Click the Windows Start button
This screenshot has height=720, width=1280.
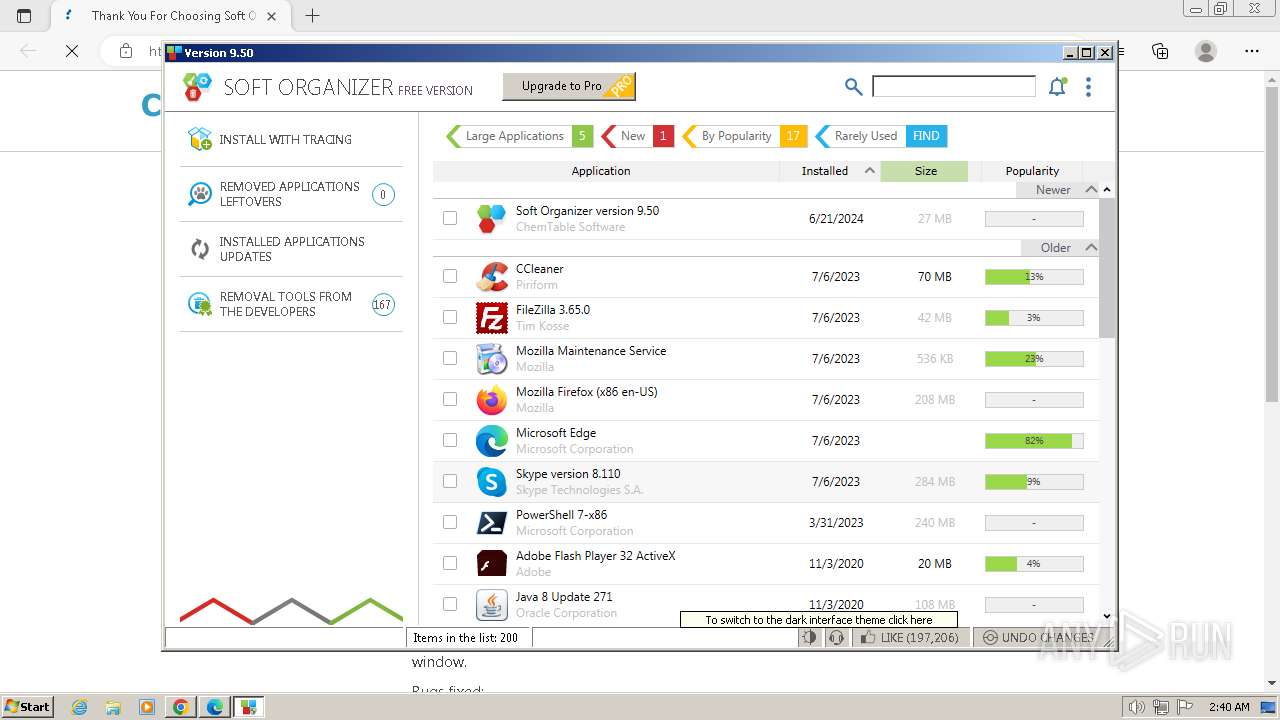(27, 707)
